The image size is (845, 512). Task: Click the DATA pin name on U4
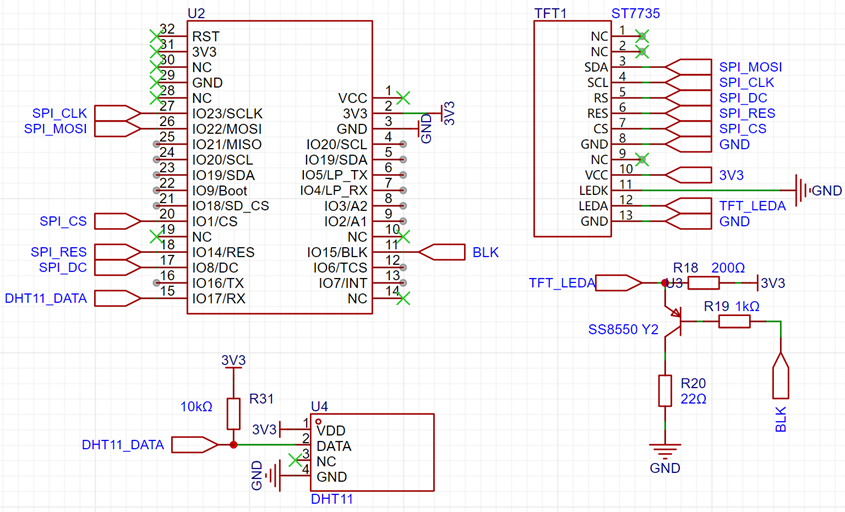334,446
